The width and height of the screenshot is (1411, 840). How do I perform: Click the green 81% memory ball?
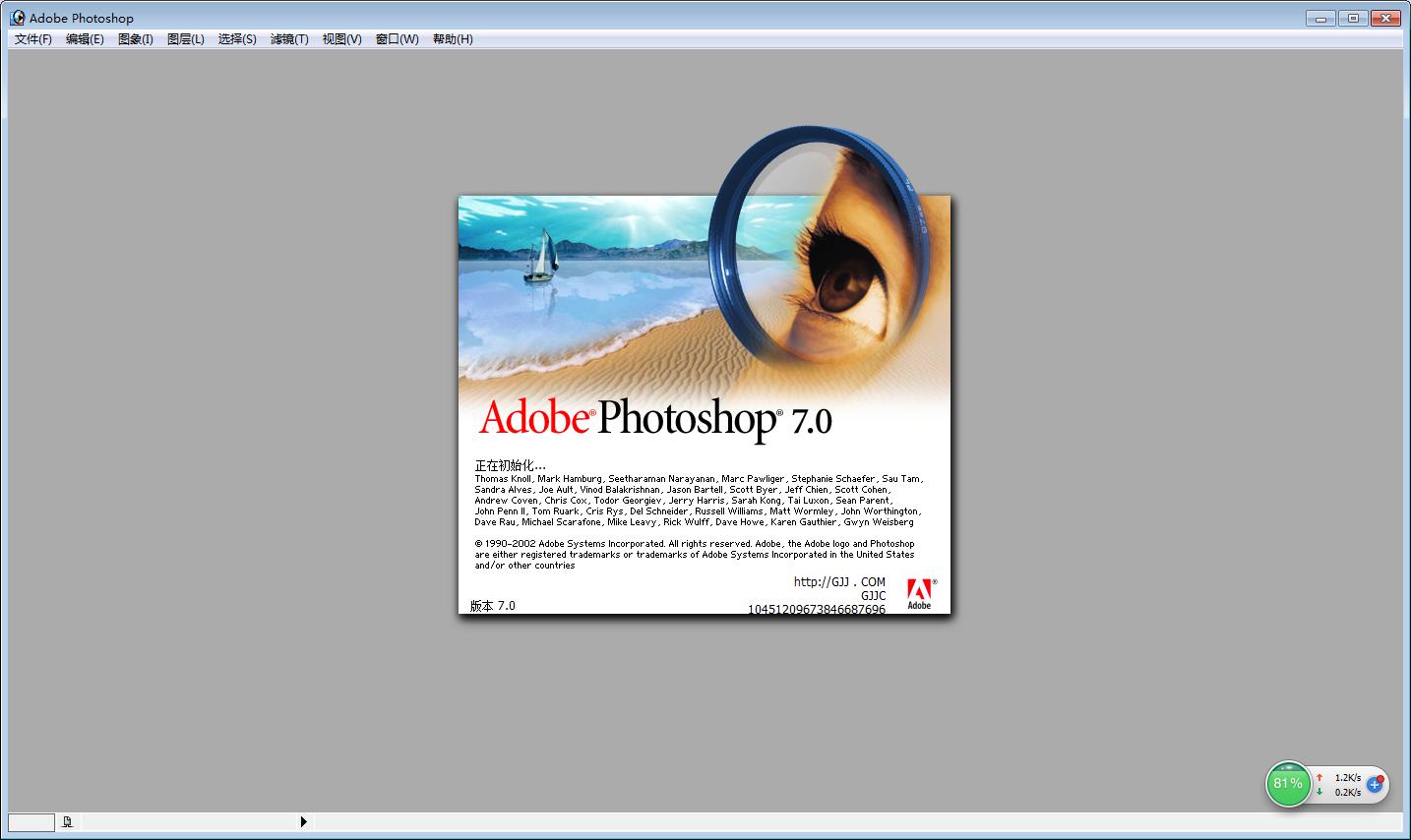pos(1287,784)
